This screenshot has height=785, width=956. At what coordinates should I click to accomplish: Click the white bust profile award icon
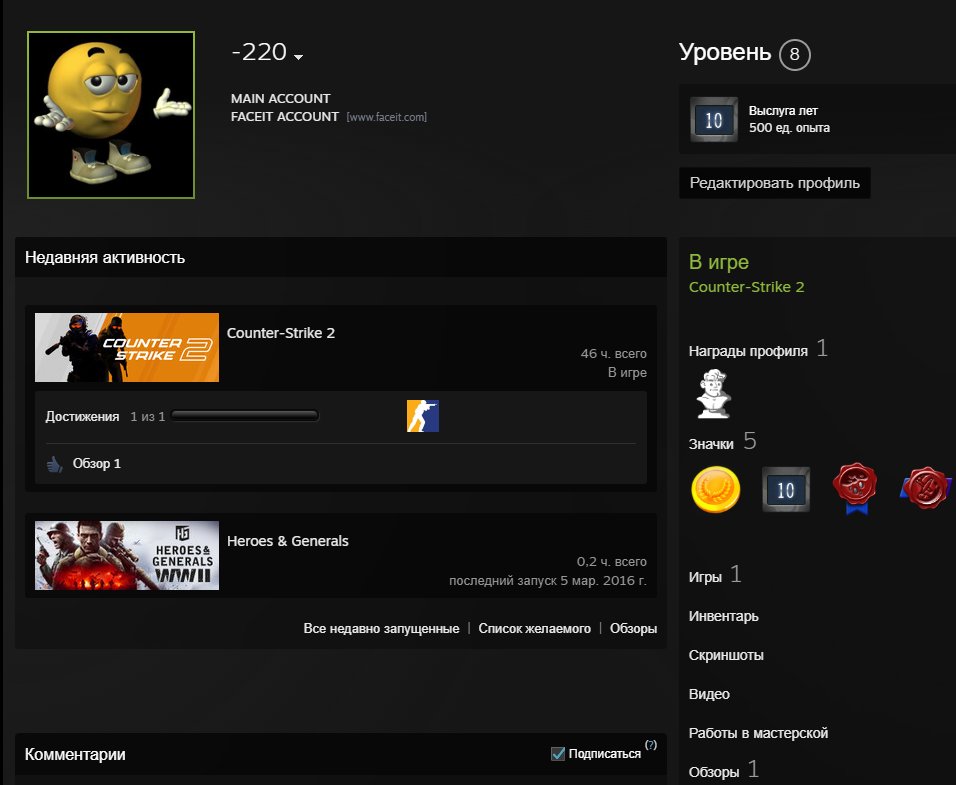713,394
